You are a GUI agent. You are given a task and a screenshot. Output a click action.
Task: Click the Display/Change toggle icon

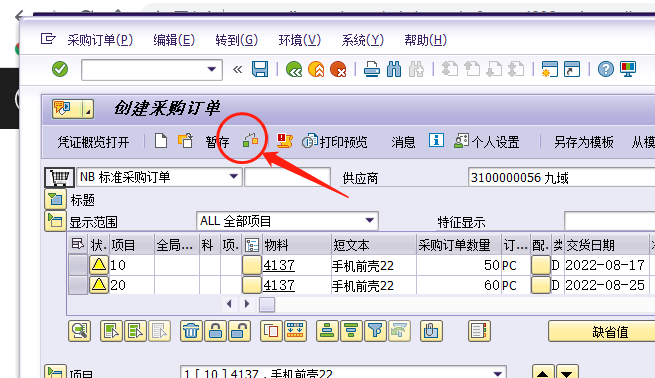click(x=185, y=141)
